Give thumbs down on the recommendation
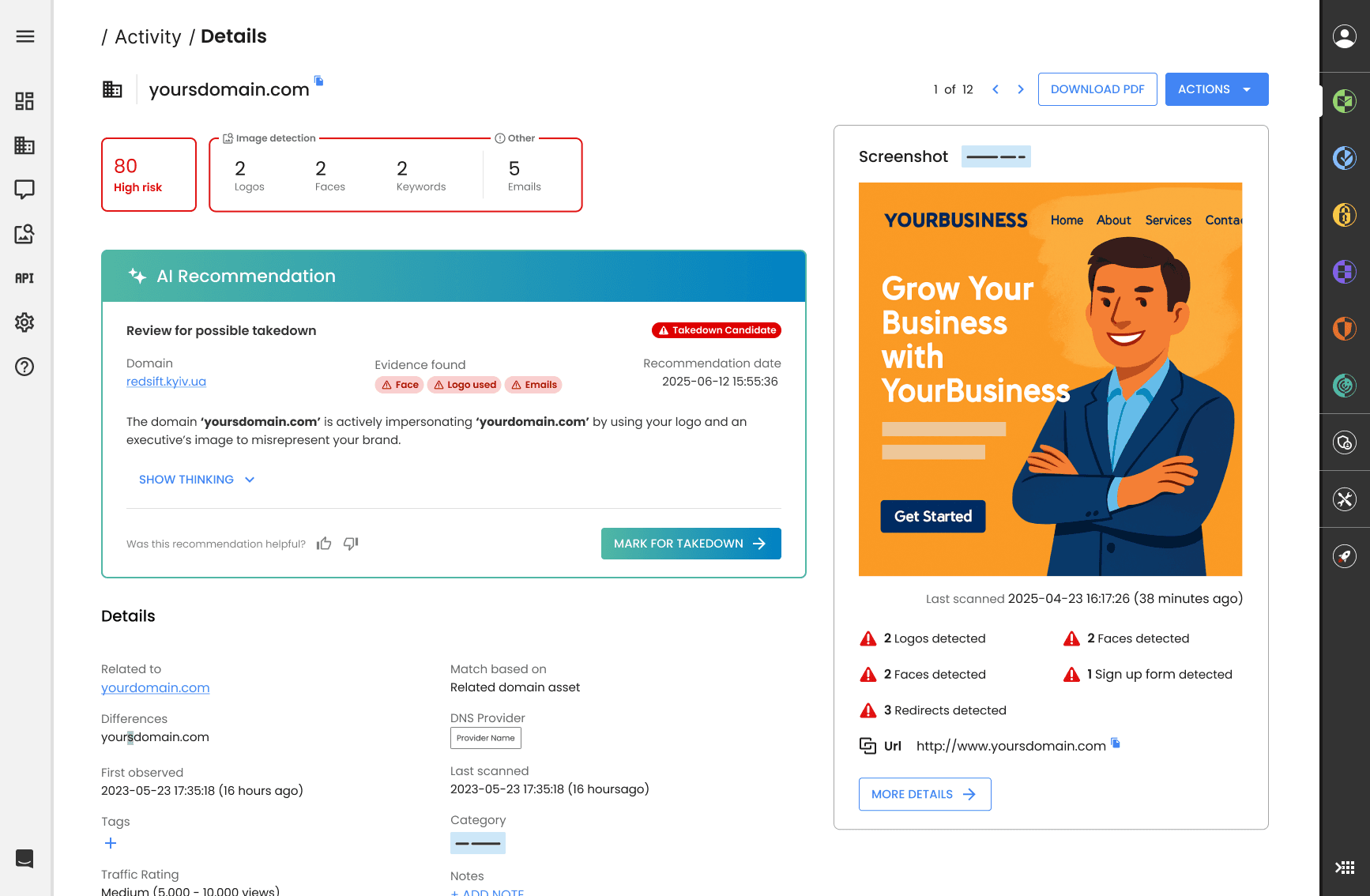 pyautogui.click(x=351, y=544)
